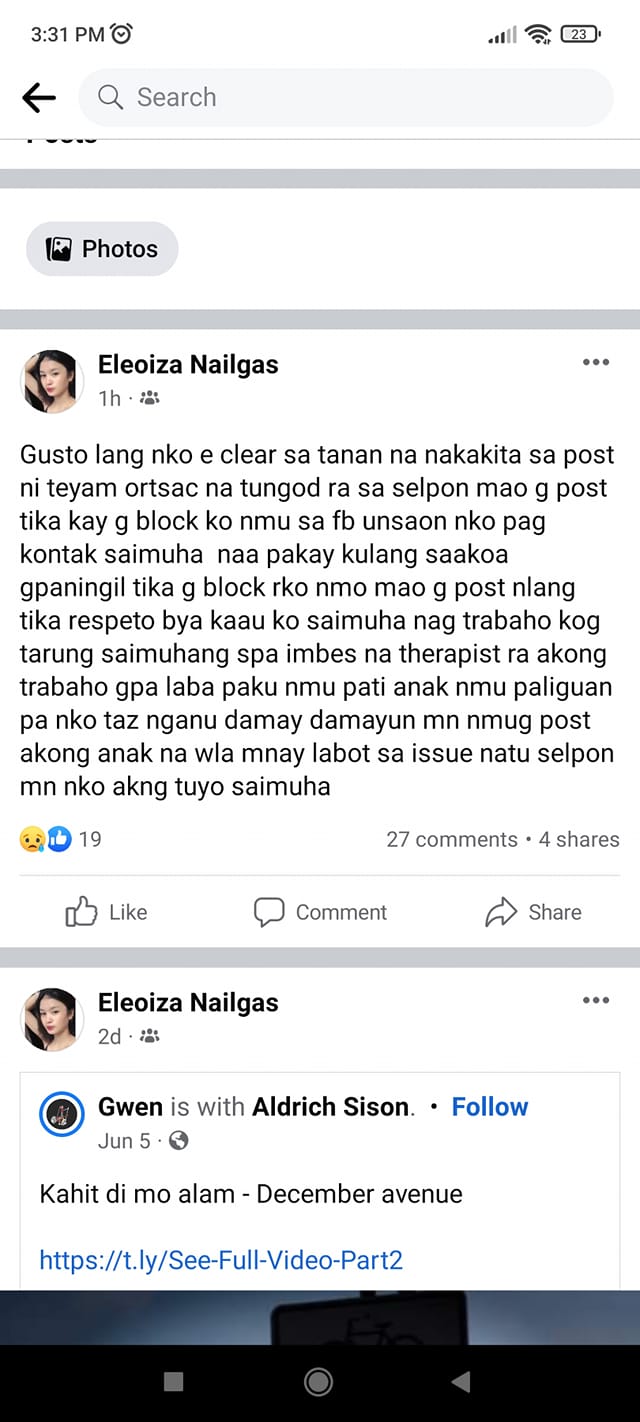
Task: View the 19 reactions list
Action: pyautogui.click(x=61, y=839)
